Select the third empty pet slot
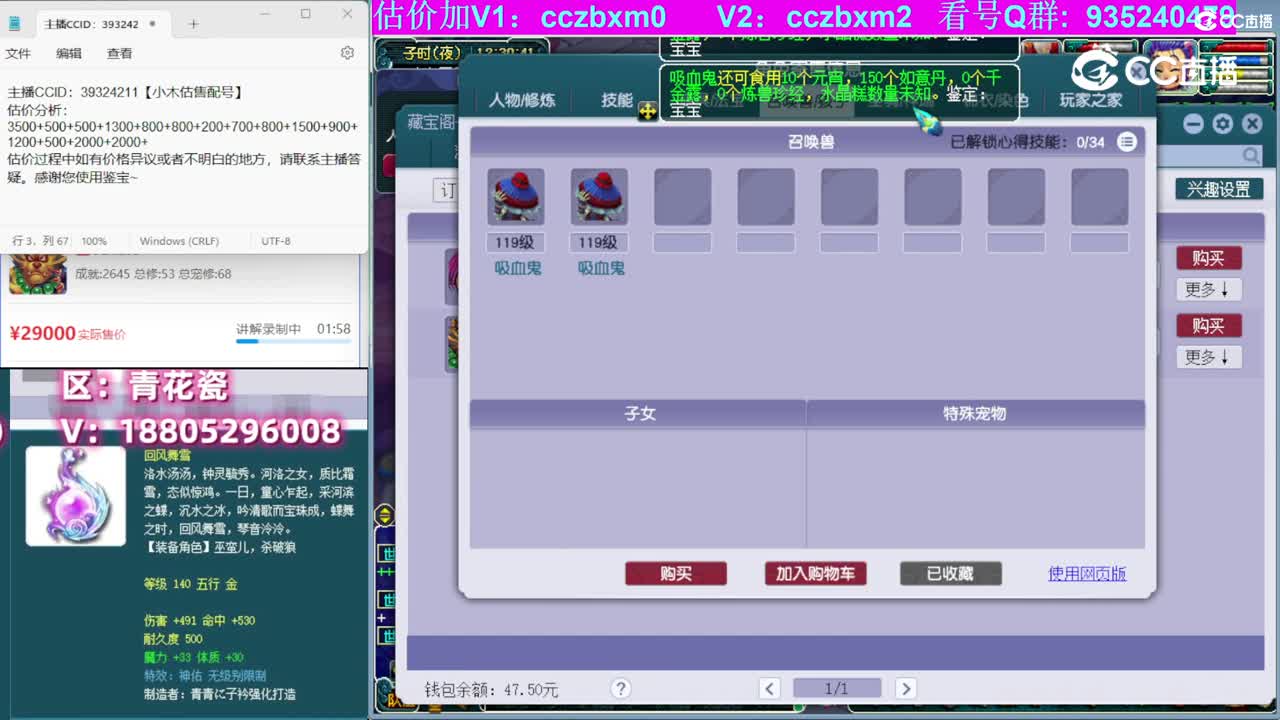The width and height of the screenshot is (1280, 720). [x=683, y=196]
